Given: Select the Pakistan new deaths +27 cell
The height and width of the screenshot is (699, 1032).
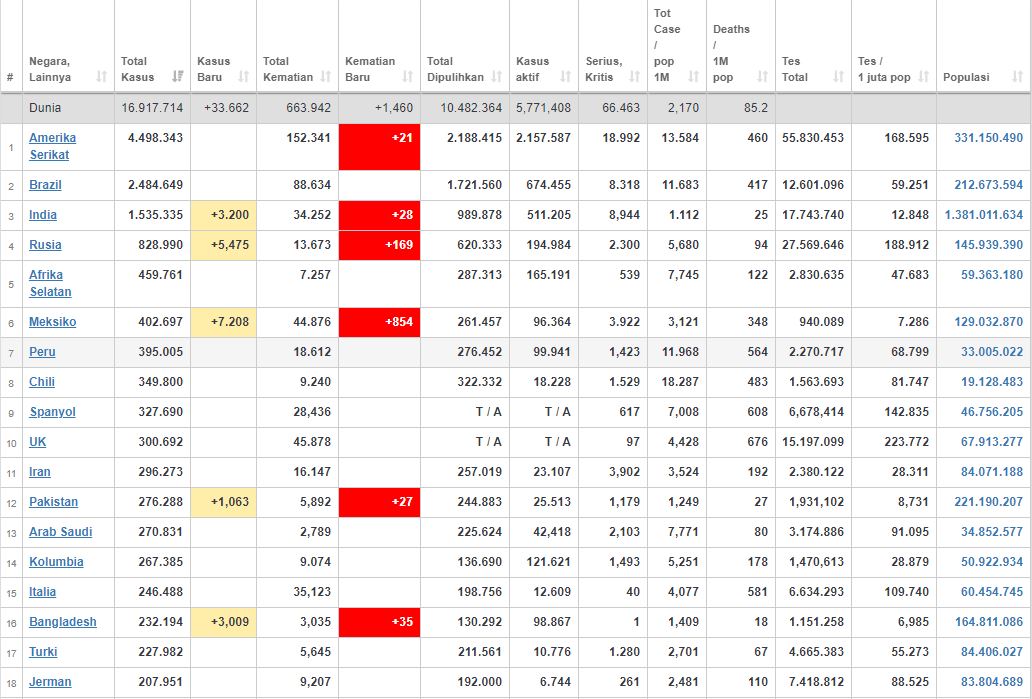Looking at the screenshot, I should click(x=380, y=502).
